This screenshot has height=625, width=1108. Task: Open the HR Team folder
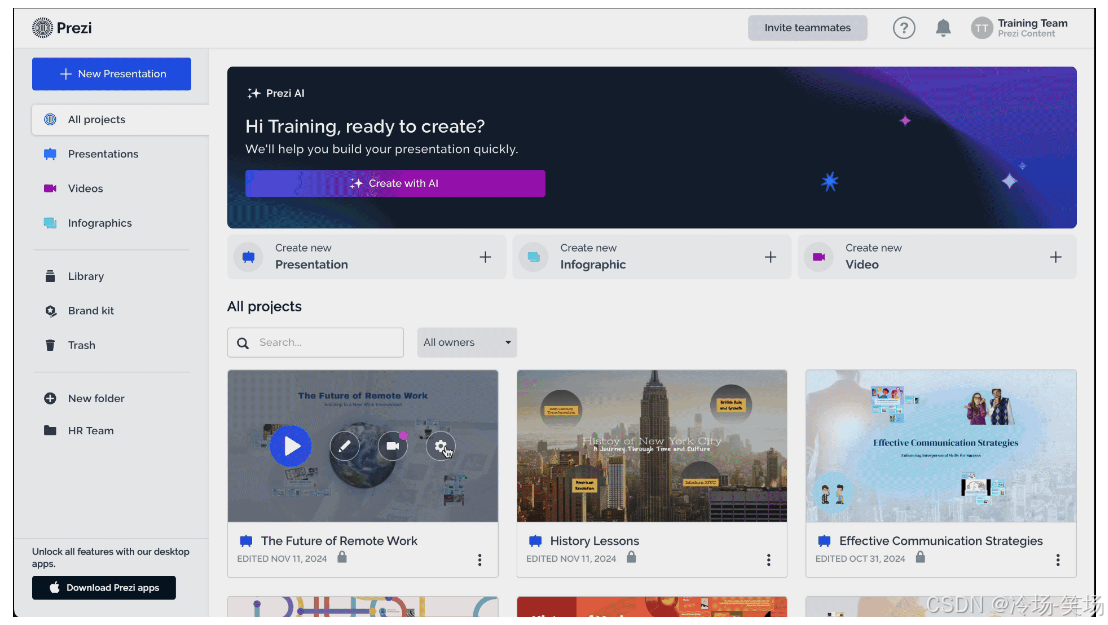click(90, 431)
